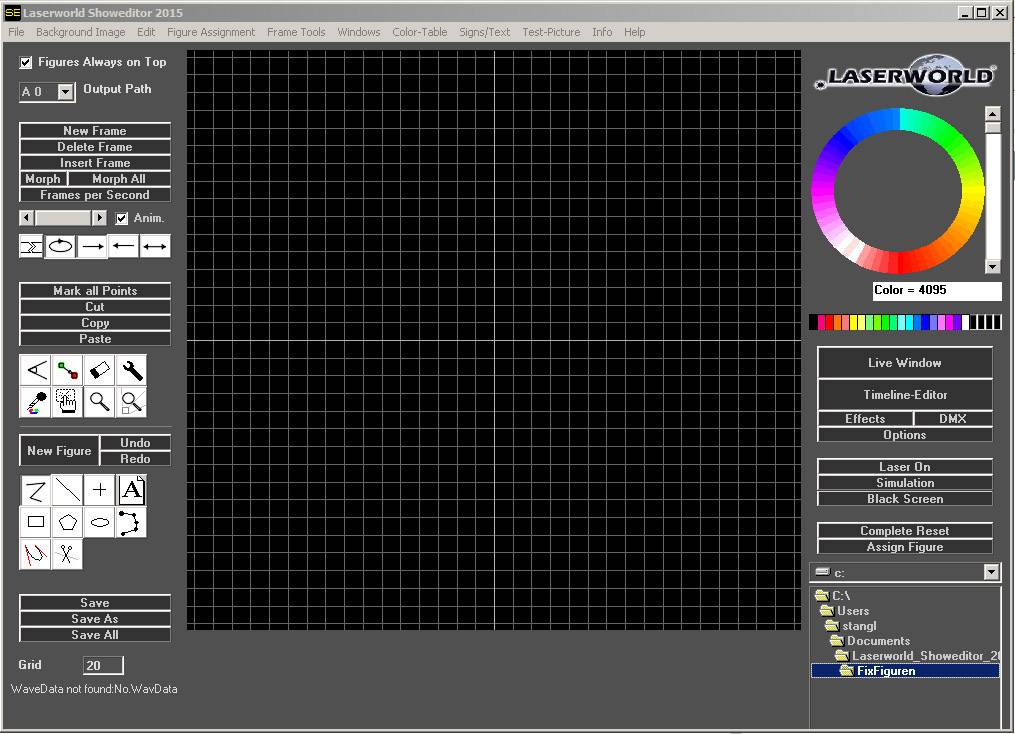
Task: Select the rectangle drawing tool
Action: point(35,521)
